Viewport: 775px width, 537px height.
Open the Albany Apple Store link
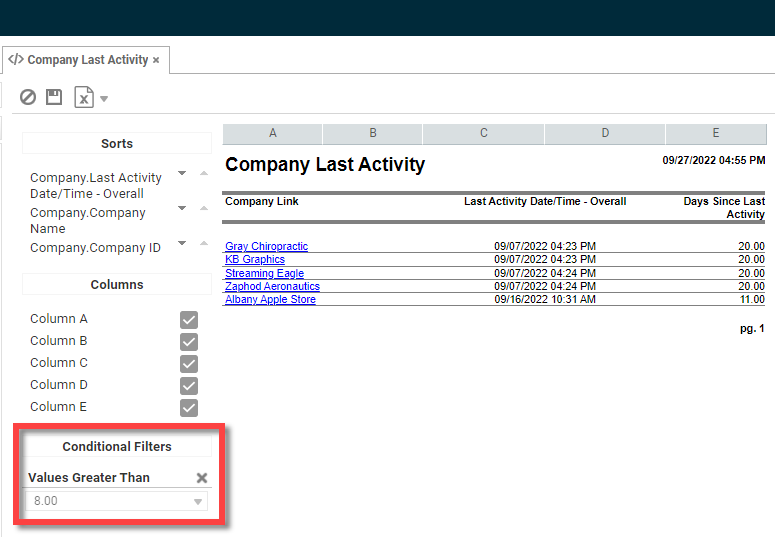pyautogui.click(x=270, y=300)
